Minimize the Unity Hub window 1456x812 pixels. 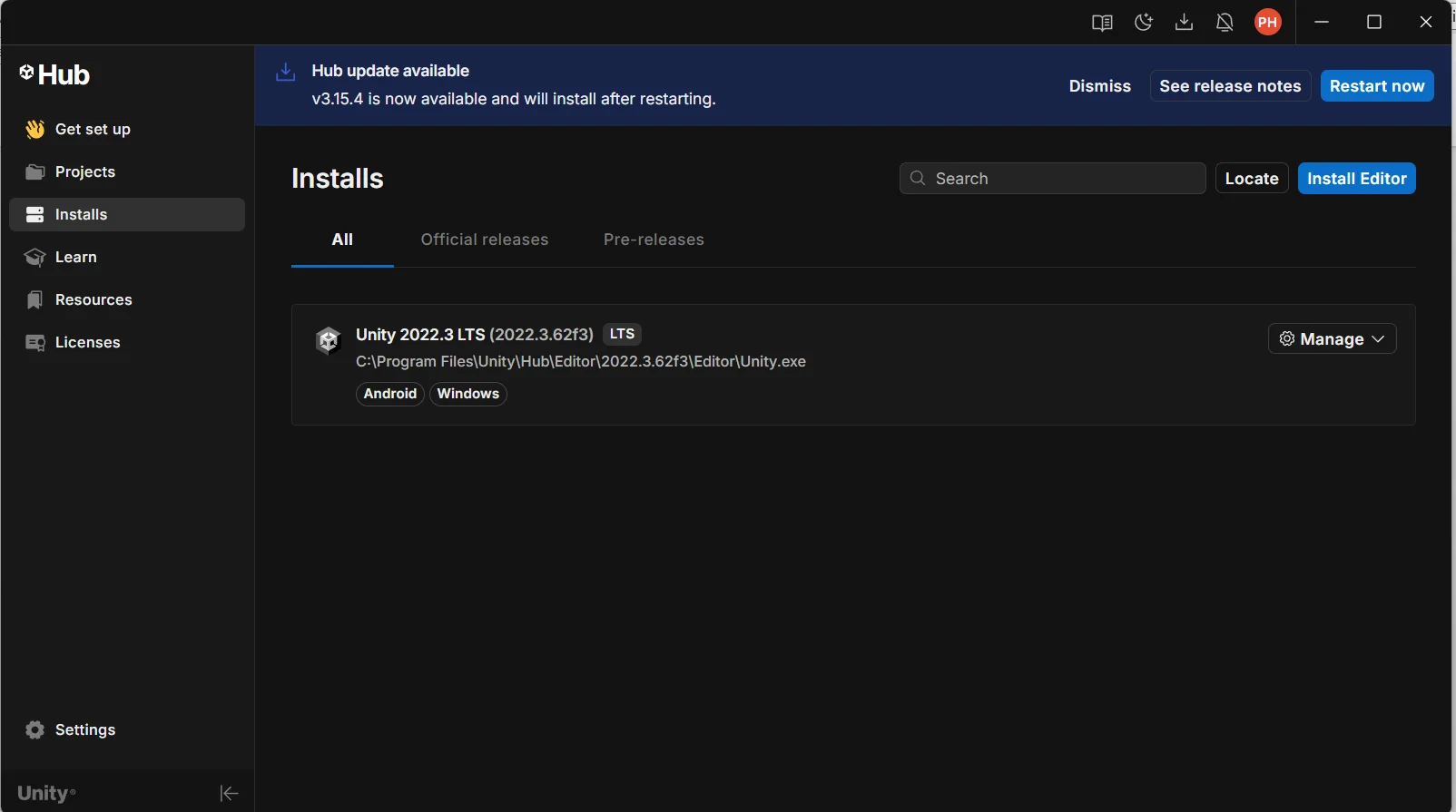pos(1322,23)
